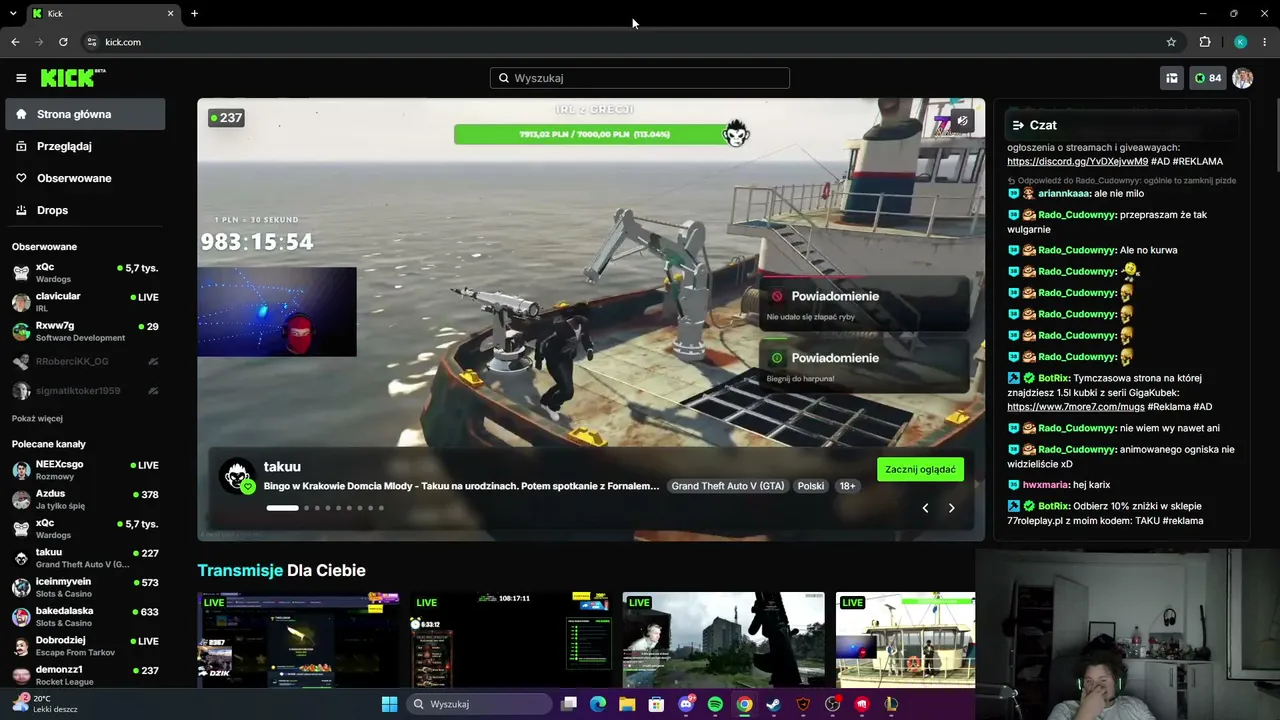Reload the kick.com page
1280x720 pixels.
(63, 42)
